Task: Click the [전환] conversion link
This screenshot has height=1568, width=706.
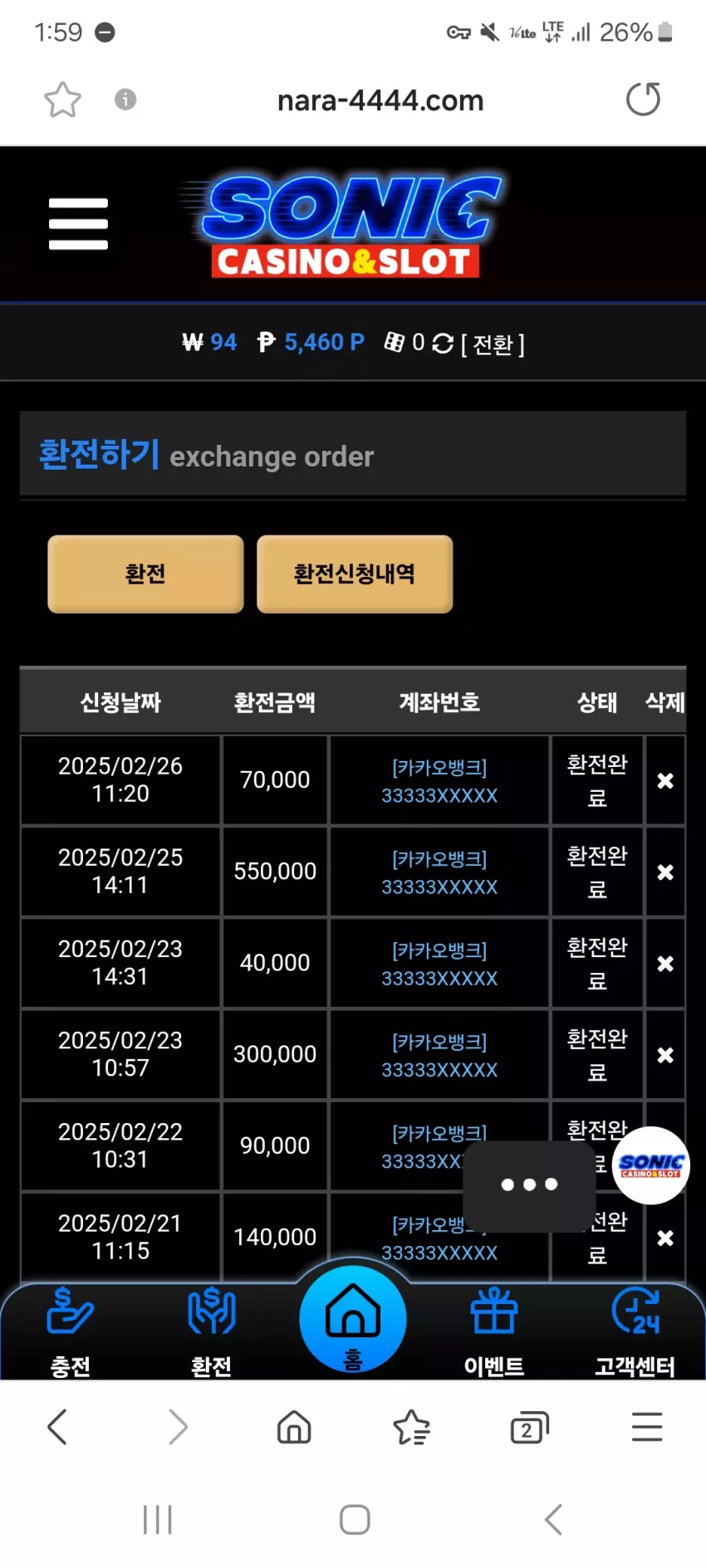Action: tap(493, 344)
